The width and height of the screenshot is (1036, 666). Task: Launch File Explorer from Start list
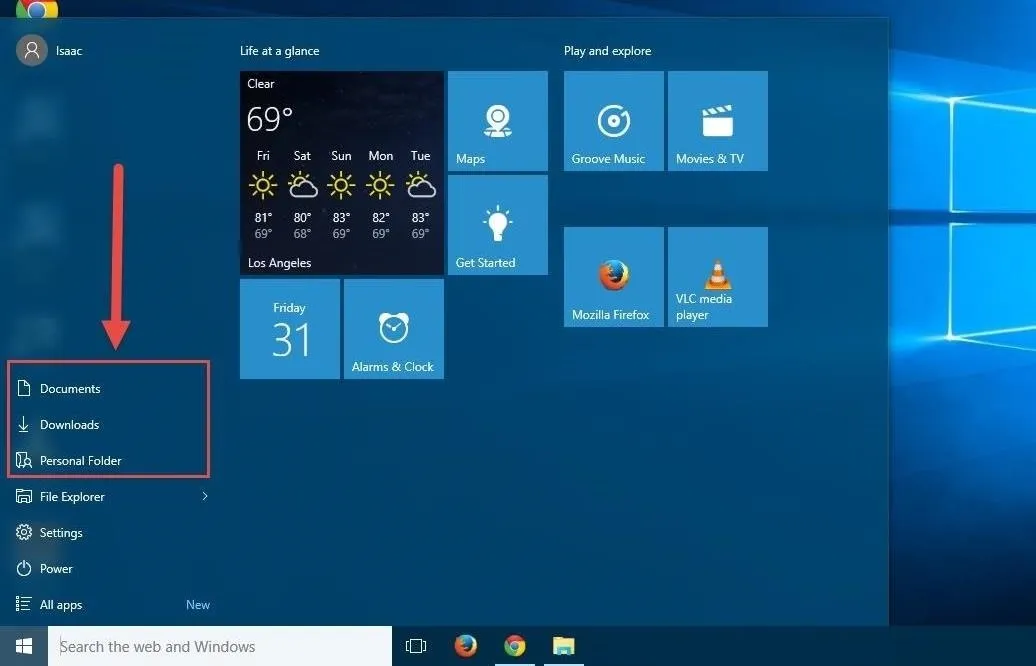(99, 496)
